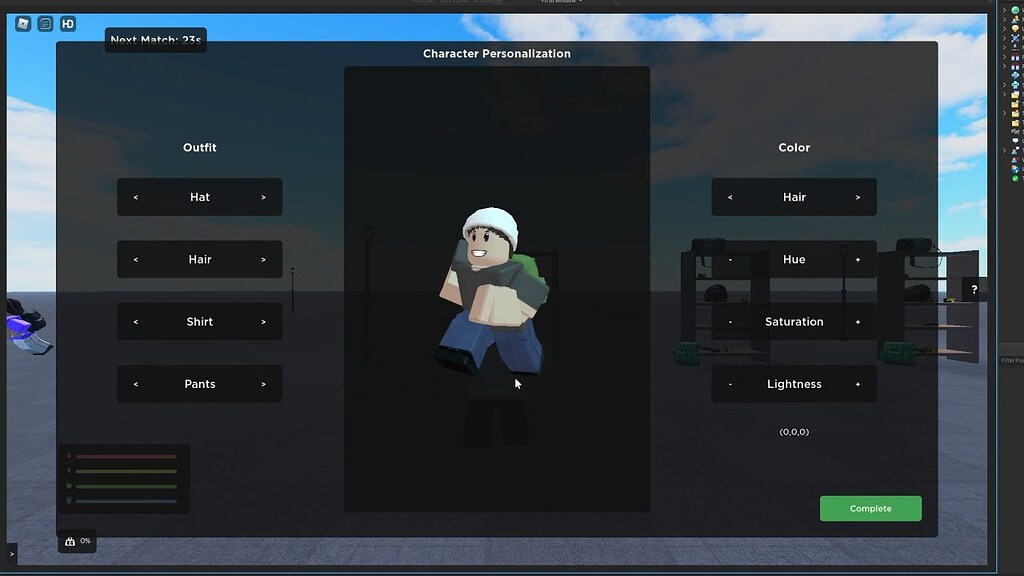The width and height of the screenshot is (1024, 576).
Task: Select next Hat with right arrow
Action: point(263,197)
